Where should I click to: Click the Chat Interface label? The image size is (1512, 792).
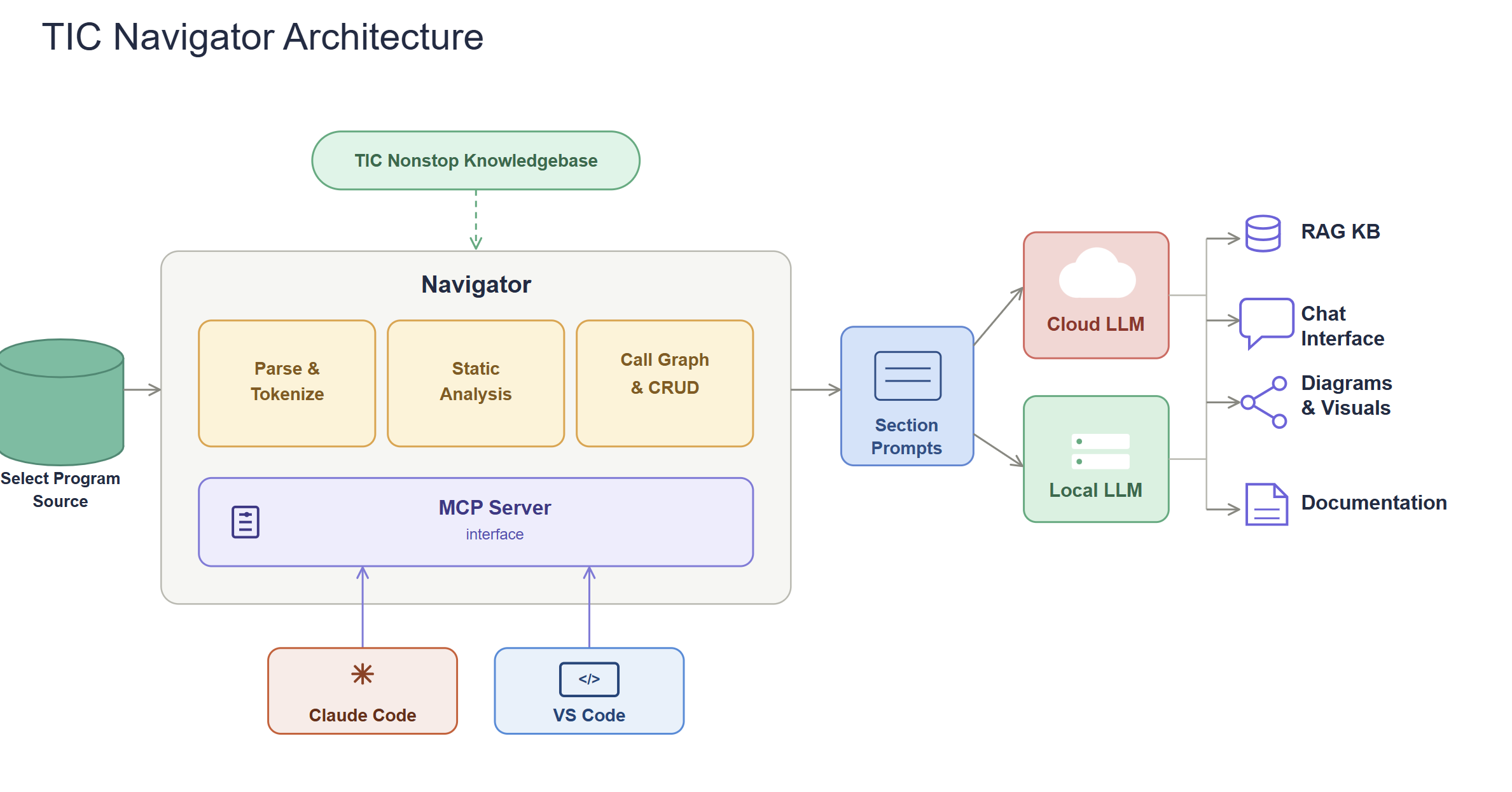1342,326
